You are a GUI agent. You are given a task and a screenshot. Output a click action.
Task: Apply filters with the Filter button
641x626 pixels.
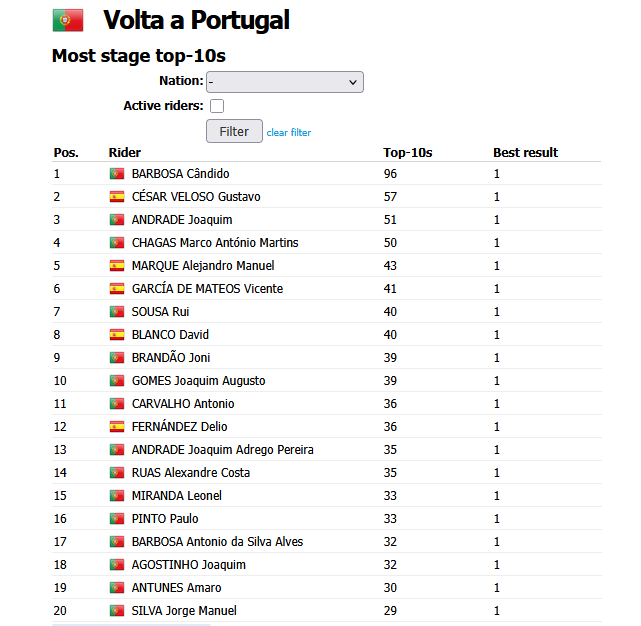(x=234, y=131)
